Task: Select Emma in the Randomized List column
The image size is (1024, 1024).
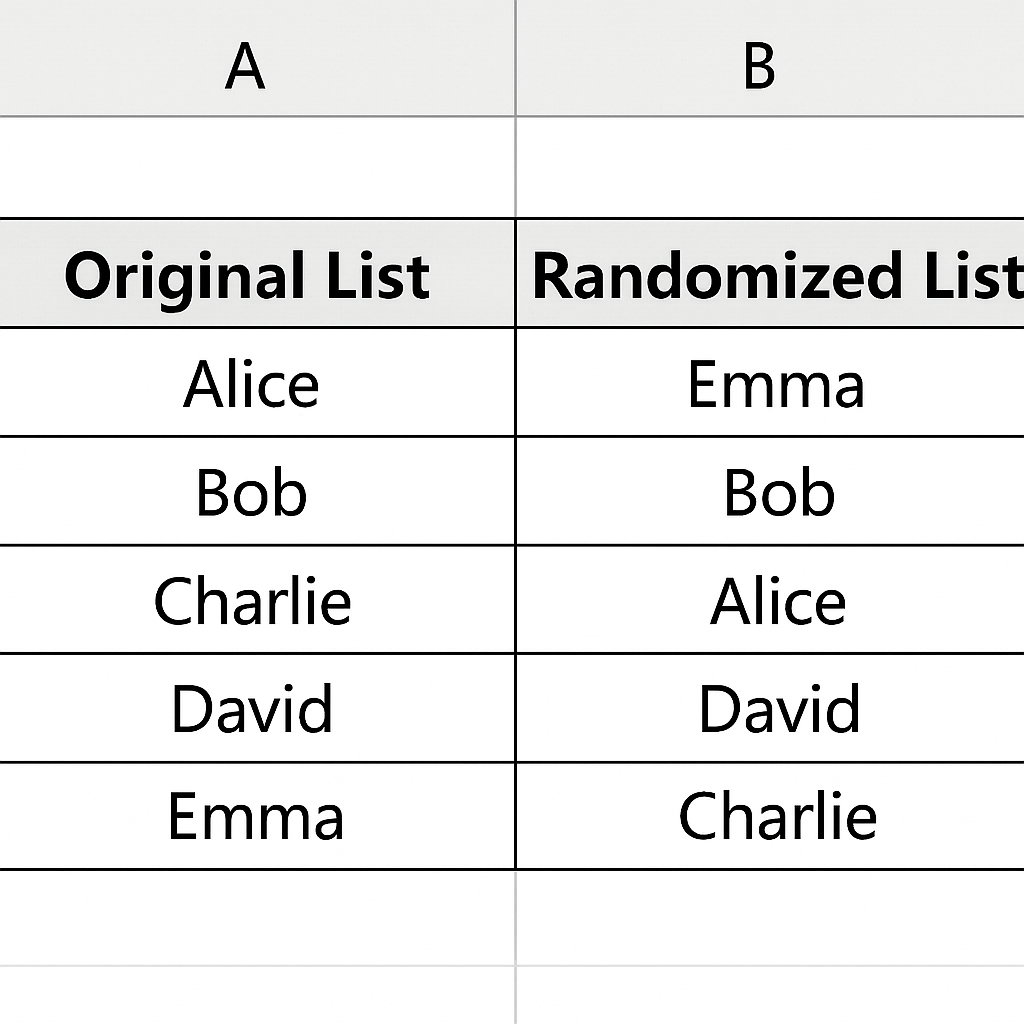Action: 776,384
